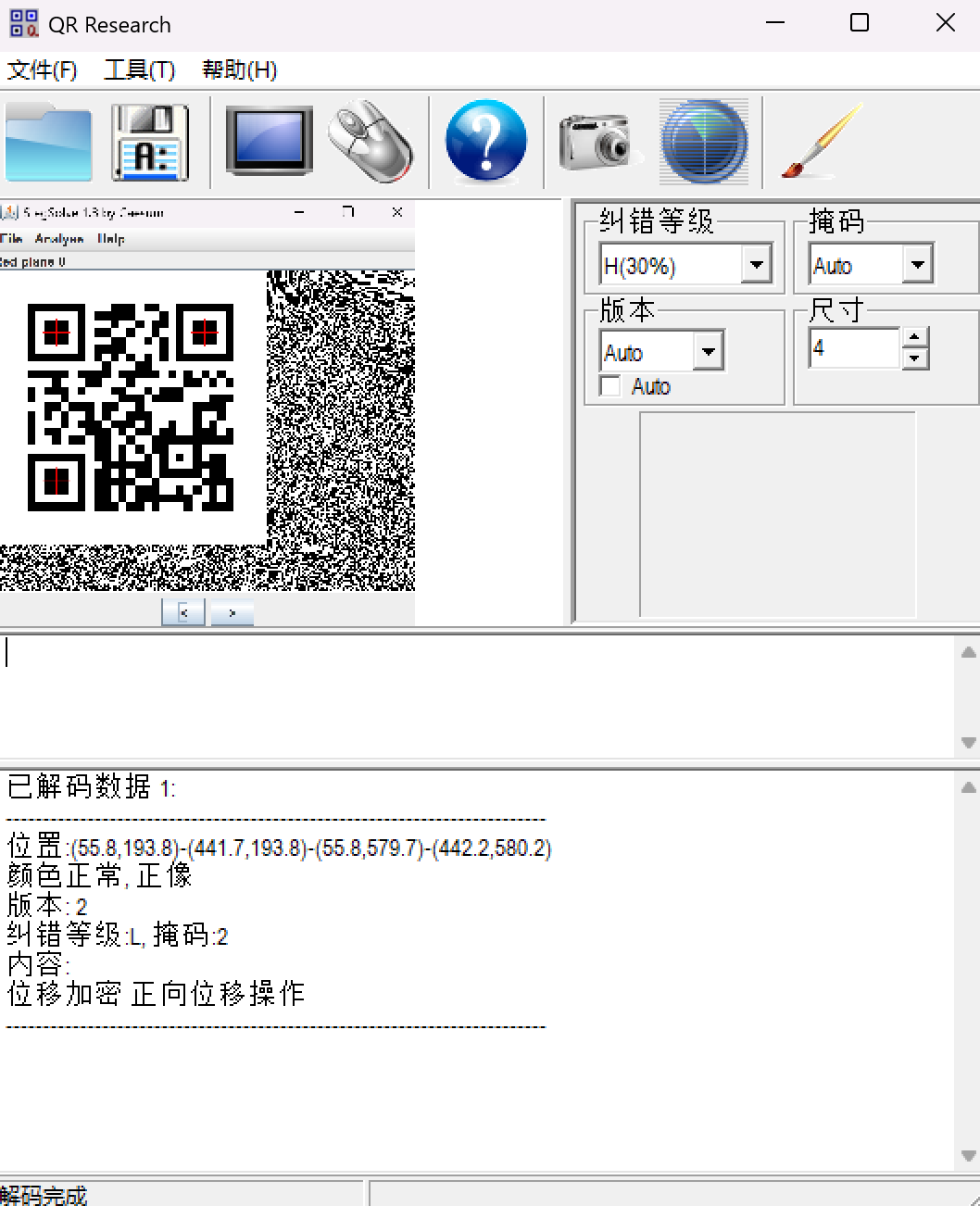Decrease the 尺寸 value with the down arrow
The image size is (980, 1206).
tap(915, 358)
